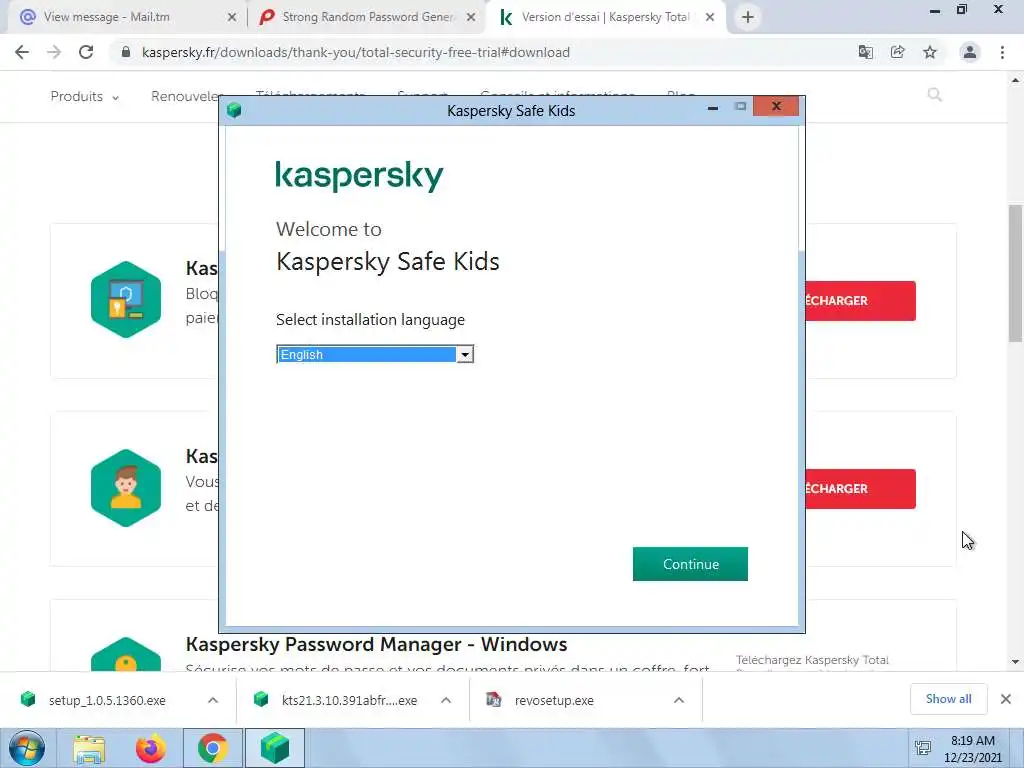Minimize the Kaspersky Safe Kids installer window
Viewport: 1024px width, 768px height.
pos(712,107)
